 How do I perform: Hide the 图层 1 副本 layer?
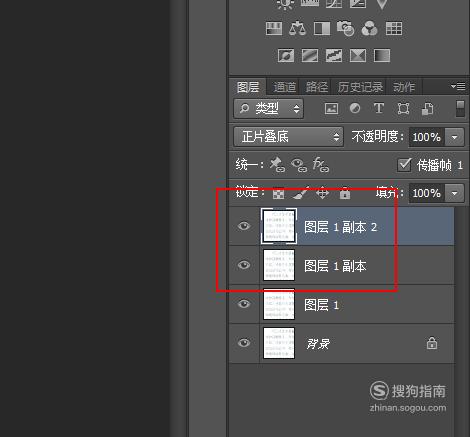click(x=244, y=265)
